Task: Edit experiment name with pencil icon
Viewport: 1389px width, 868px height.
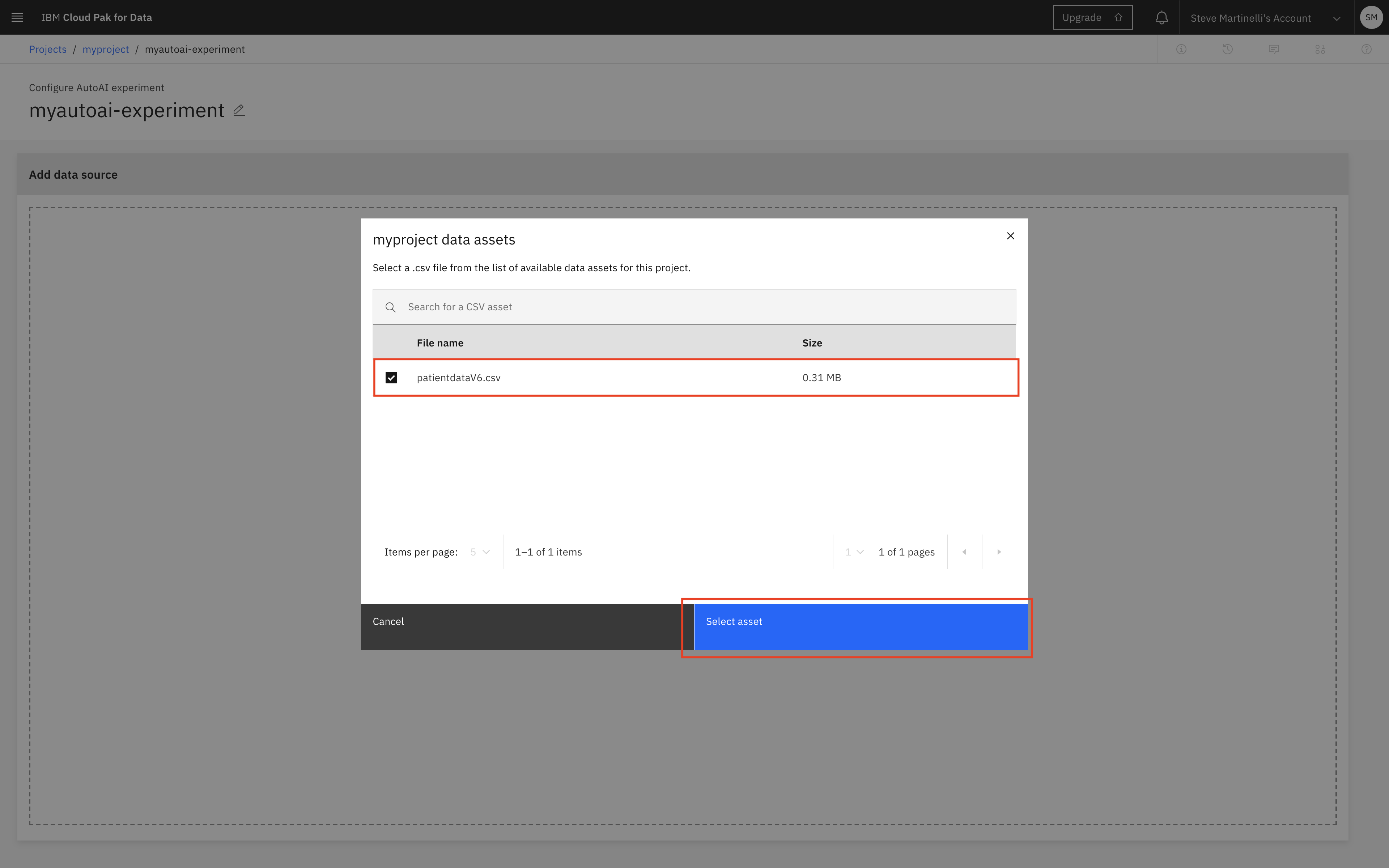Action: tap(239, 110)
